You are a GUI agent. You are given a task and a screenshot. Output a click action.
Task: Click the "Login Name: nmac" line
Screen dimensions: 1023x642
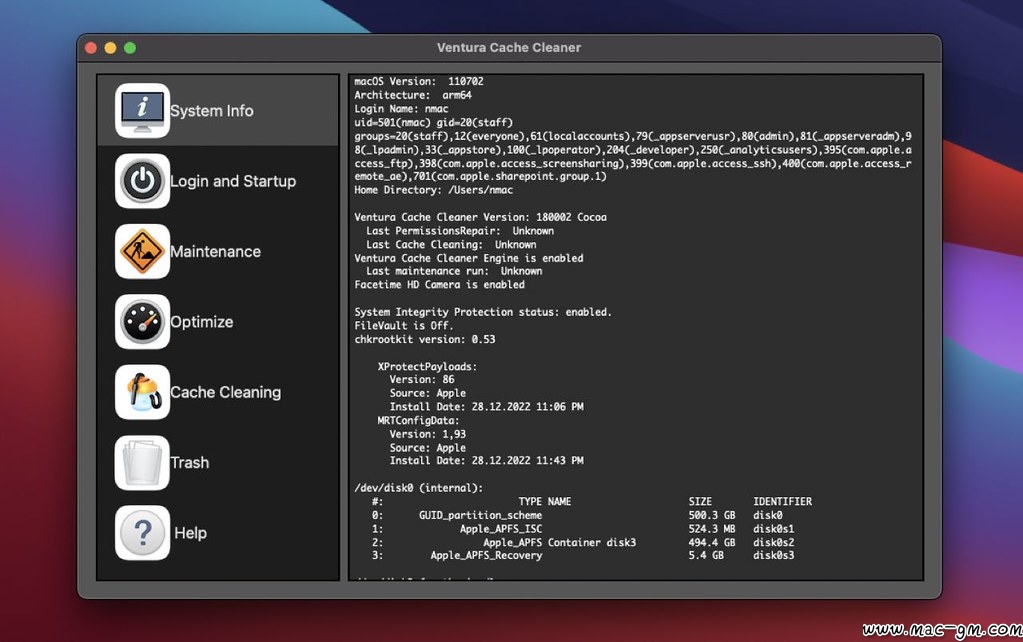401,109
